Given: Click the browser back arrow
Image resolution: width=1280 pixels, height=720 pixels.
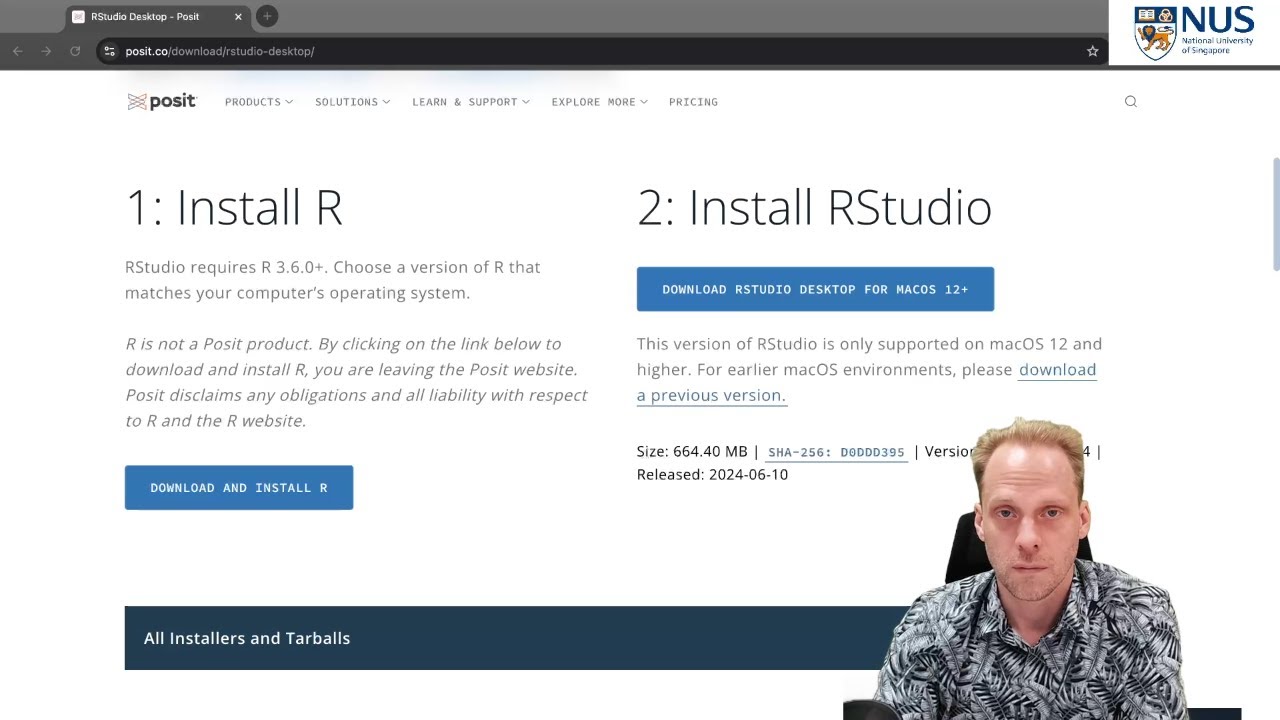Looking at the screenshot, I should tap(17, 51).
